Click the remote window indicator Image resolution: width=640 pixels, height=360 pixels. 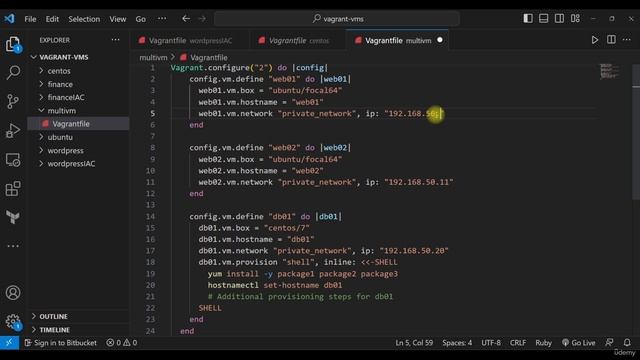(x=9, y=343)
